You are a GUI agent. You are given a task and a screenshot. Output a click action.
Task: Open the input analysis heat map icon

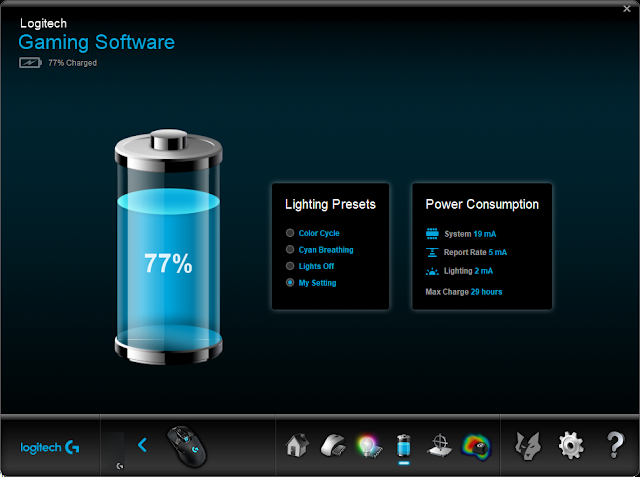pyautogui.click(x=476, y=446)
